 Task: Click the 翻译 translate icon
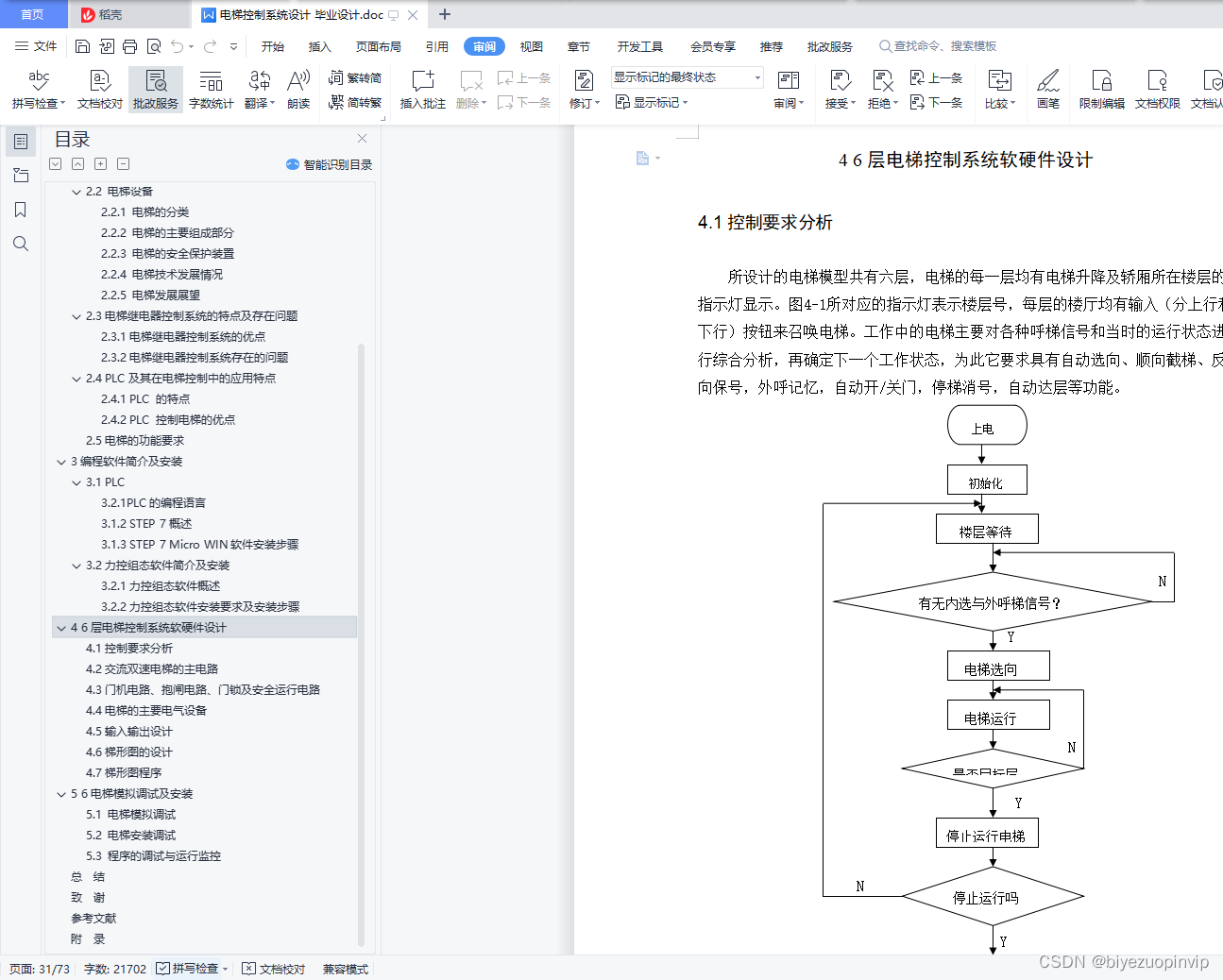pyautogui.click(x=260, y=90)
